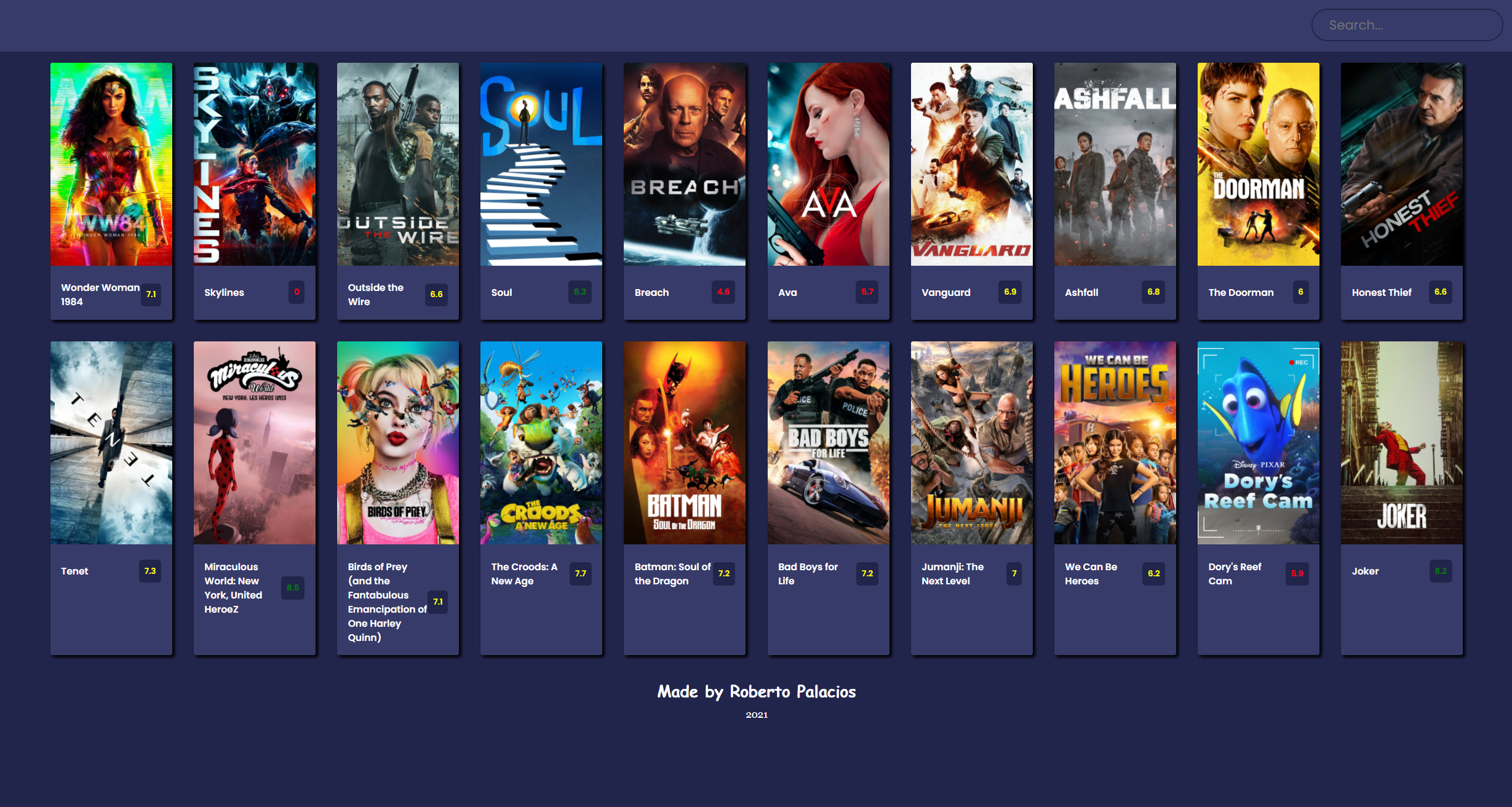The width and height of the screenshot is (1512, 807).
Task: Select the Skylines movie poster
Action: point(255,164)
